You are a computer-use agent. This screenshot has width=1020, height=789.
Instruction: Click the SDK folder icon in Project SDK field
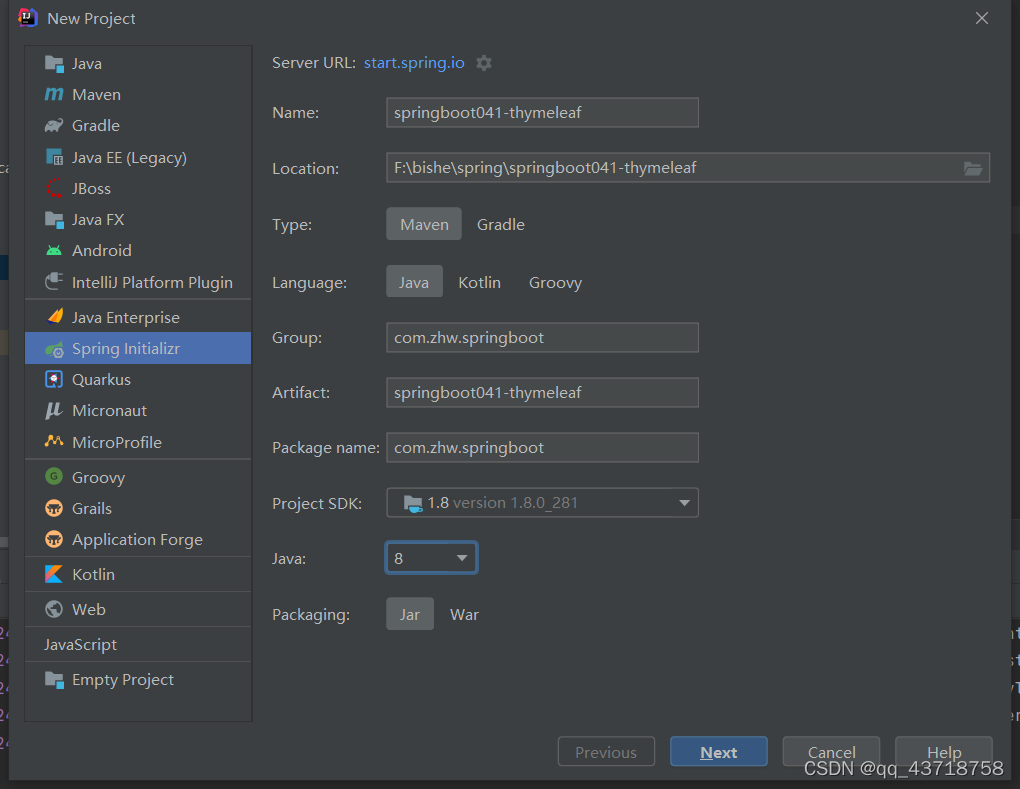(x=413, y=503)
